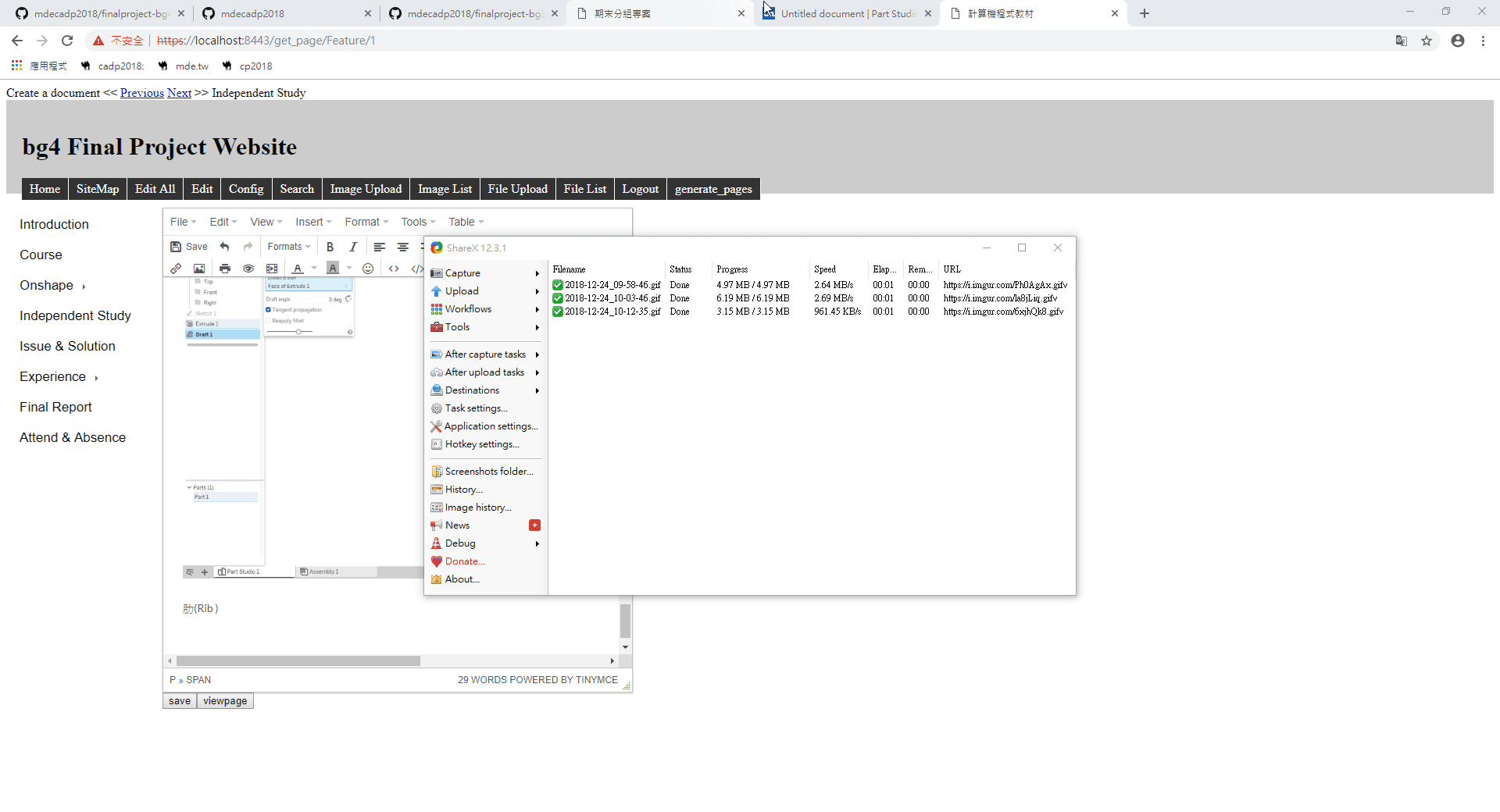
Task: Open the Google Translate icon in address bar
Action: 1402,41
